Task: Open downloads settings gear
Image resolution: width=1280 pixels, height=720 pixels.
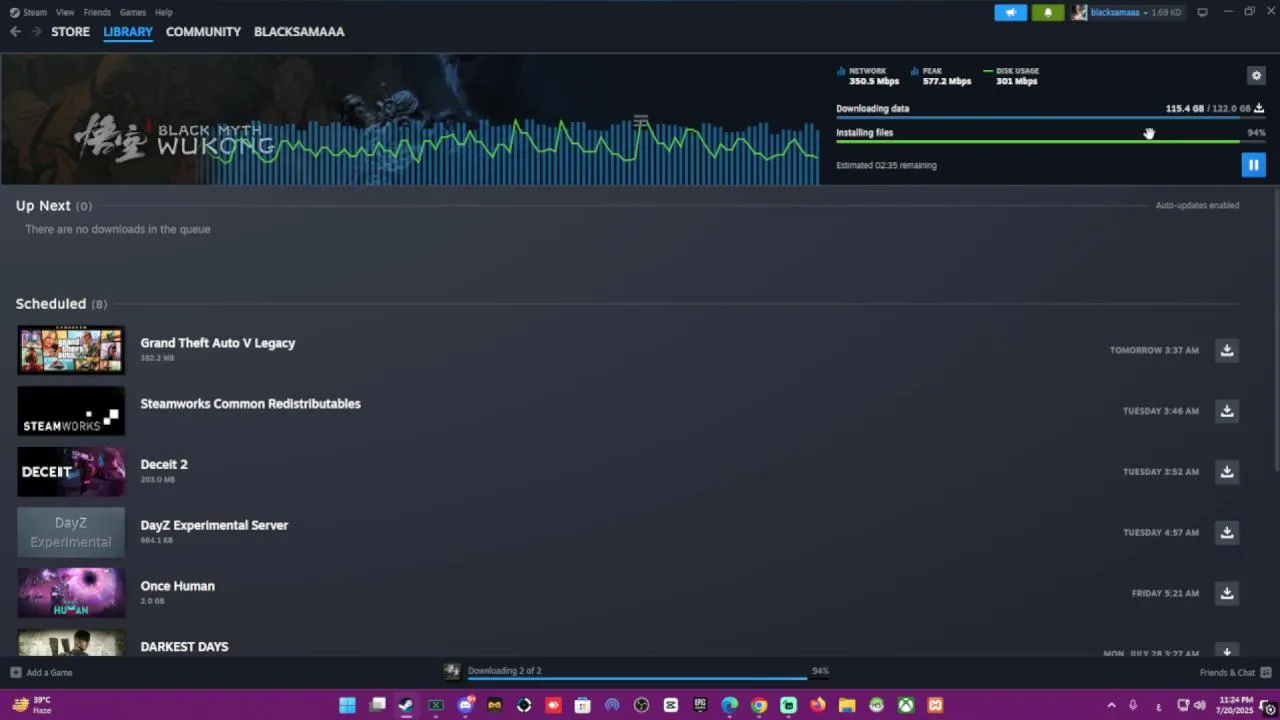Action: pyautogui.click(x=1256, y=75)
